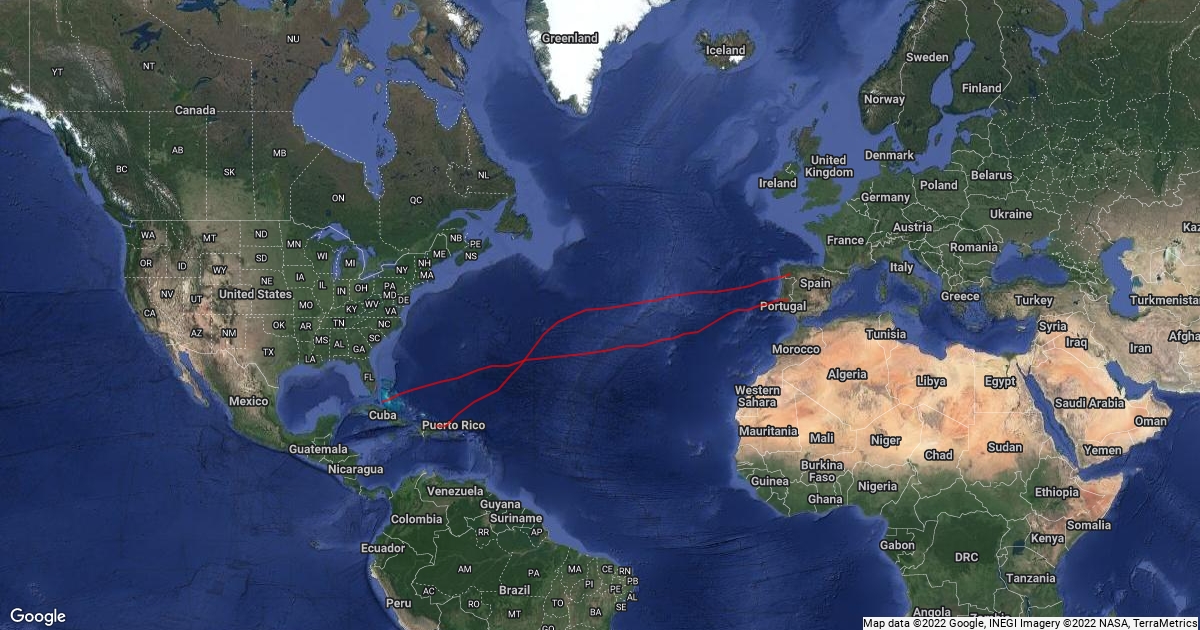Click the Google logo in the corner
The height and width of the screenshot is (630, 1200).
pos(38,616)
